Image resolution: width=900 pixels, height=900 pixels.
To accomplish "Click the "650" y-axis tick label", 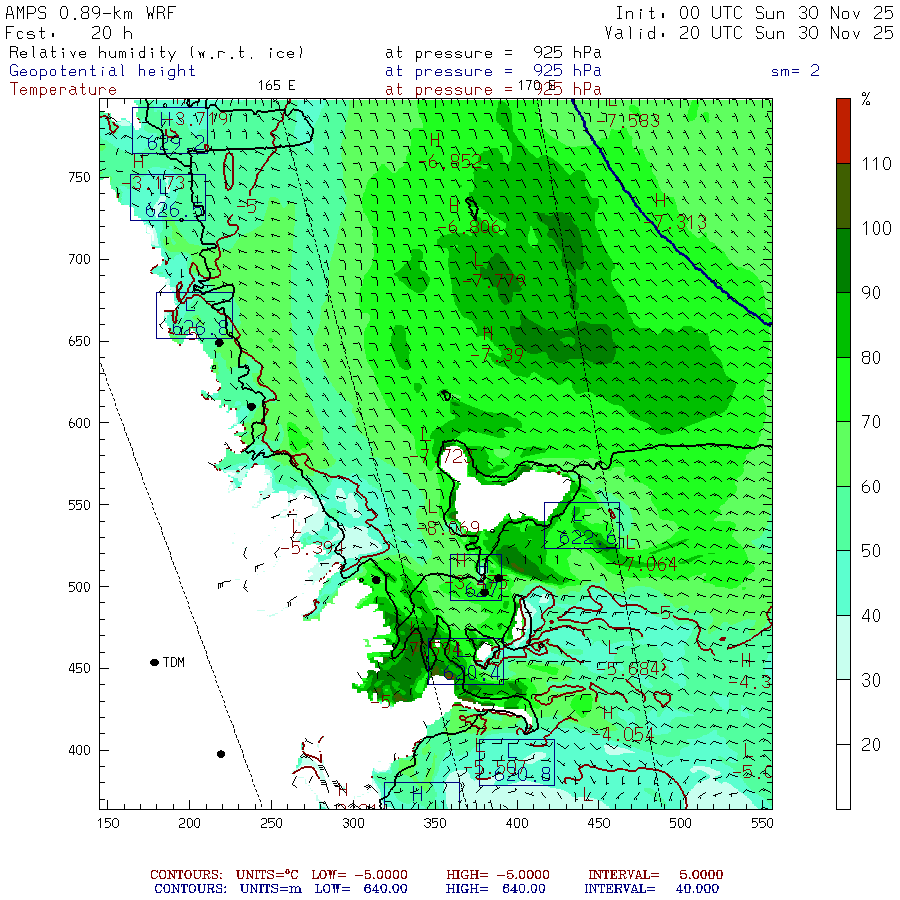I will point(79,341).
